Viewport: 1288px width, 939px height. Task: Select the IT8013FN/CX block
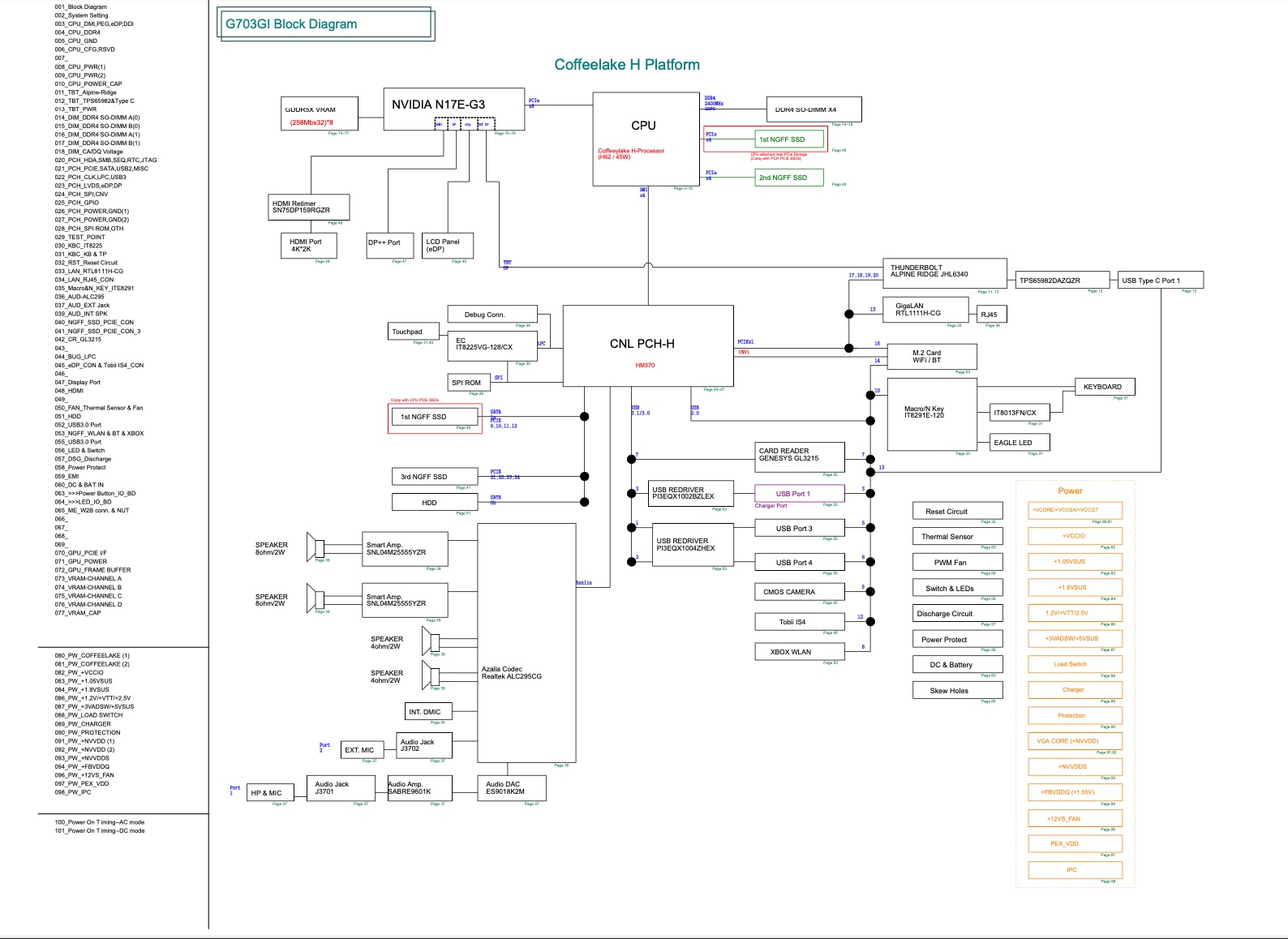coord(1020,413)
